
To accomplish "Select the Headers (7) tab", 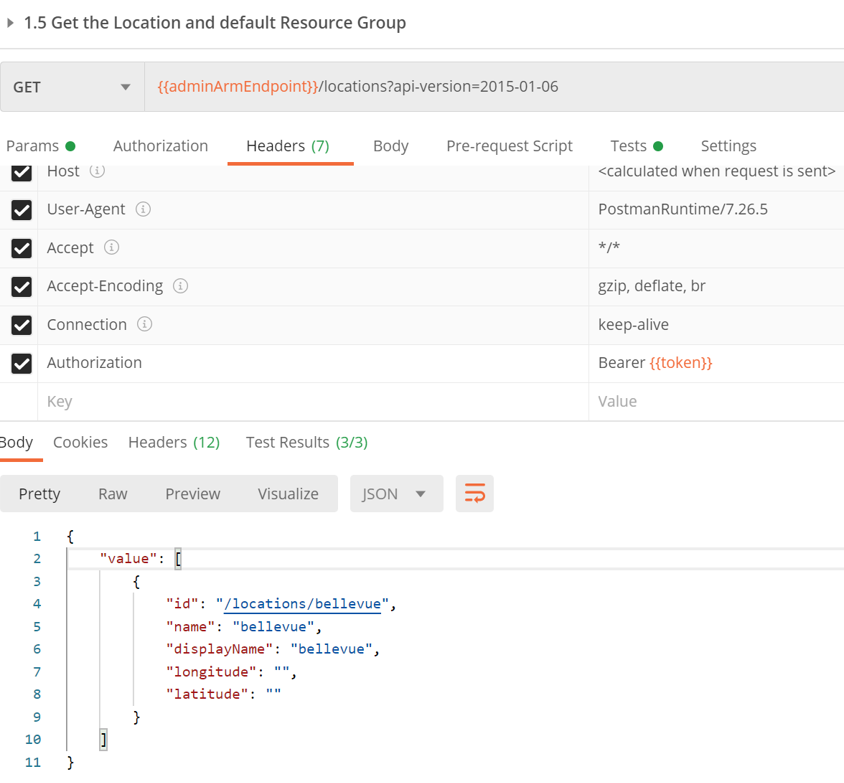I will (x=288, y=146).
